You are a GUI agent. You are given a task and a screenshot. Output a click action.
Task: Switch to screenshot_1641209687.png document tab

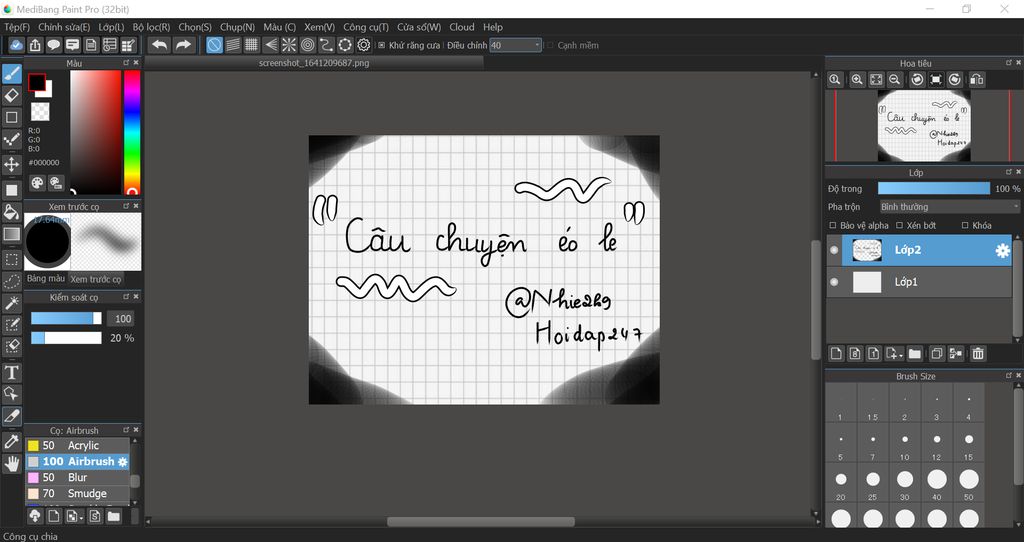[x=314, y=63]
